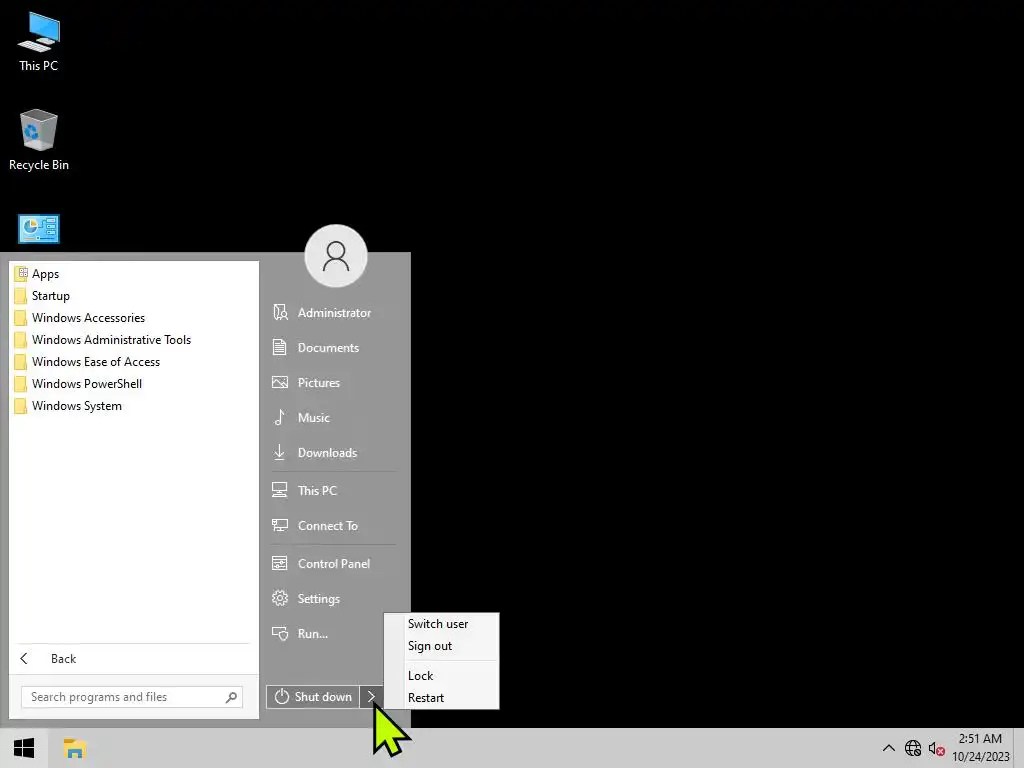Image resolution: width=1024 pixels, height=768 pixels.
Task: Click the Connect To monitor icon
Action: (x=280, y=526)
